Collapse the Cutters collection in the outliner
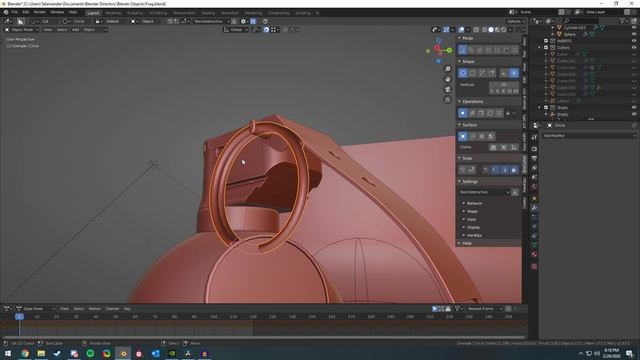 click(x=540, y=47)
